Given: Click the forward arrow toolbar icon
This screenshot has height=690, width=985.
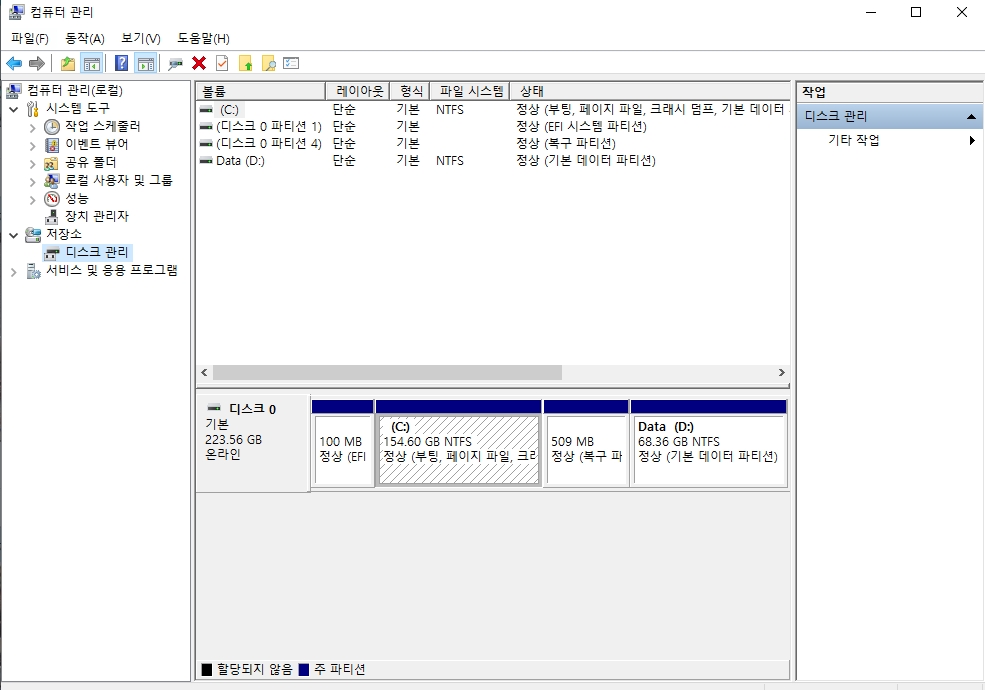Looking at the screenshot, I should click(37, 63).
